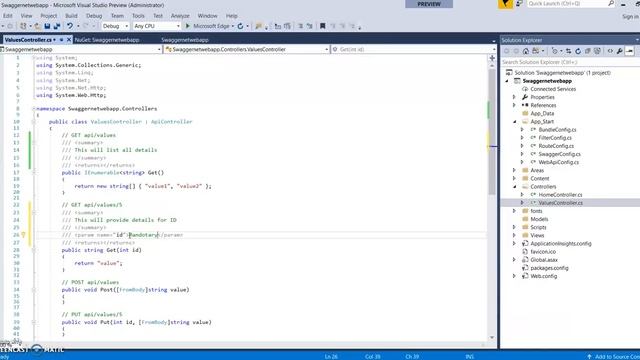Expand the References node
Image resolution: width=640 pixels, height=360 pixels.
(514, 105)
